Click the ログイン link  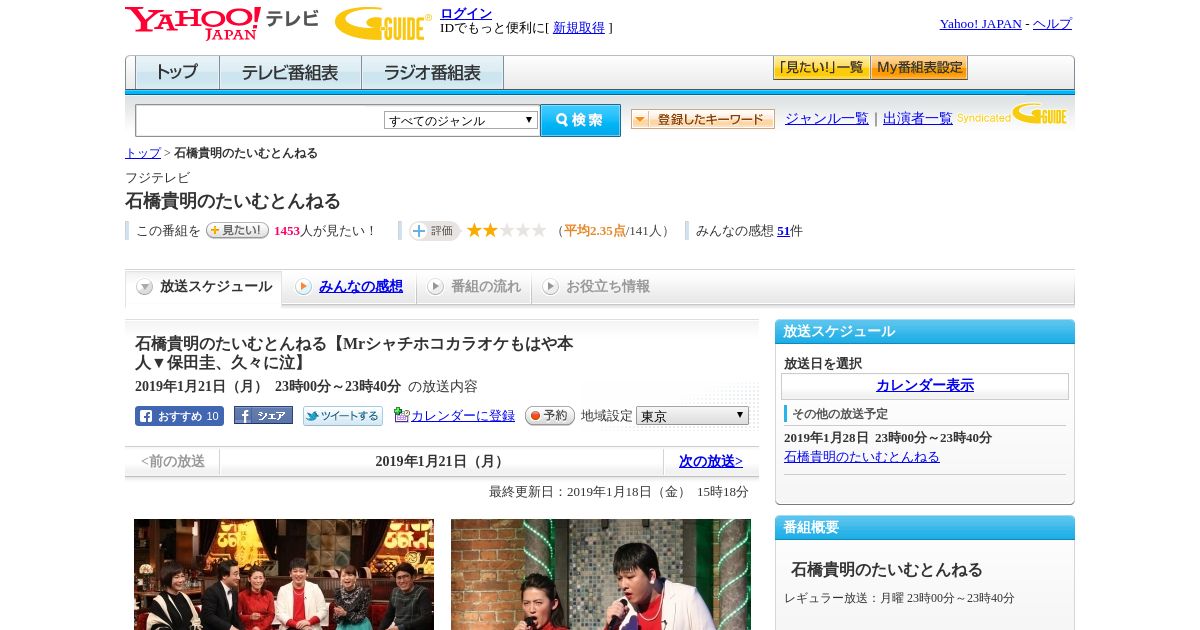466,13
